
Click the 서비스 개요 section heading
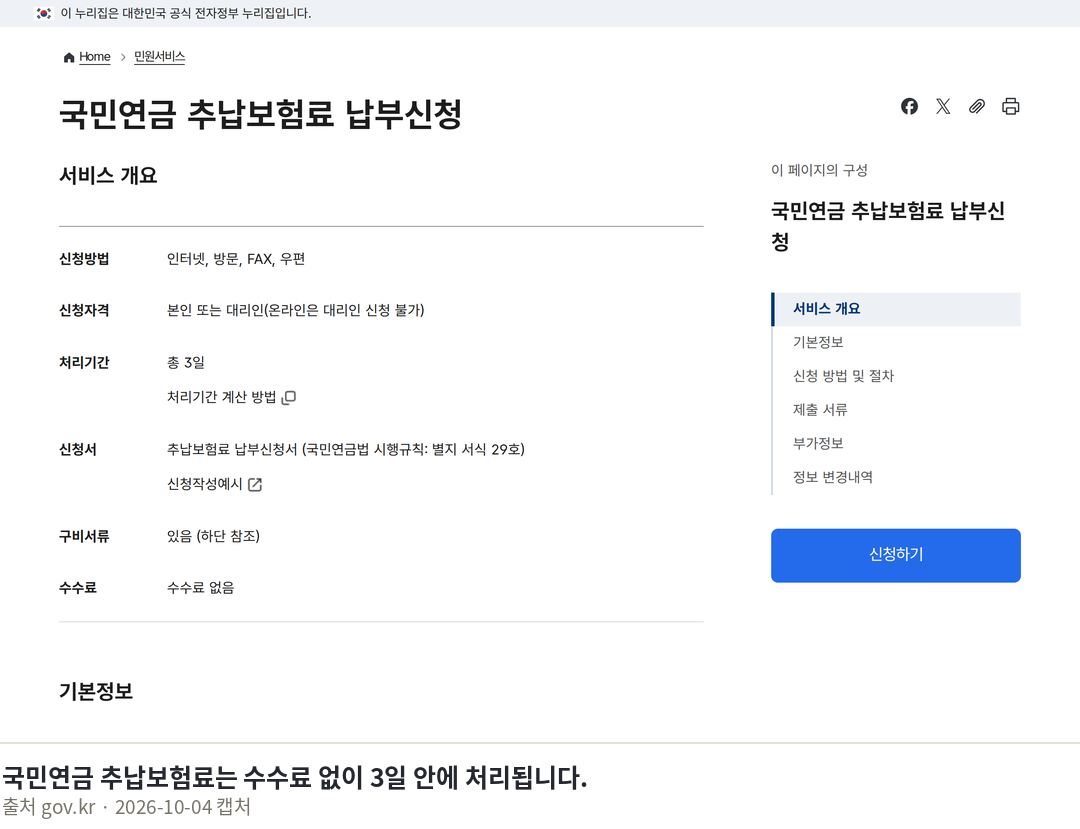pos(108,176)
